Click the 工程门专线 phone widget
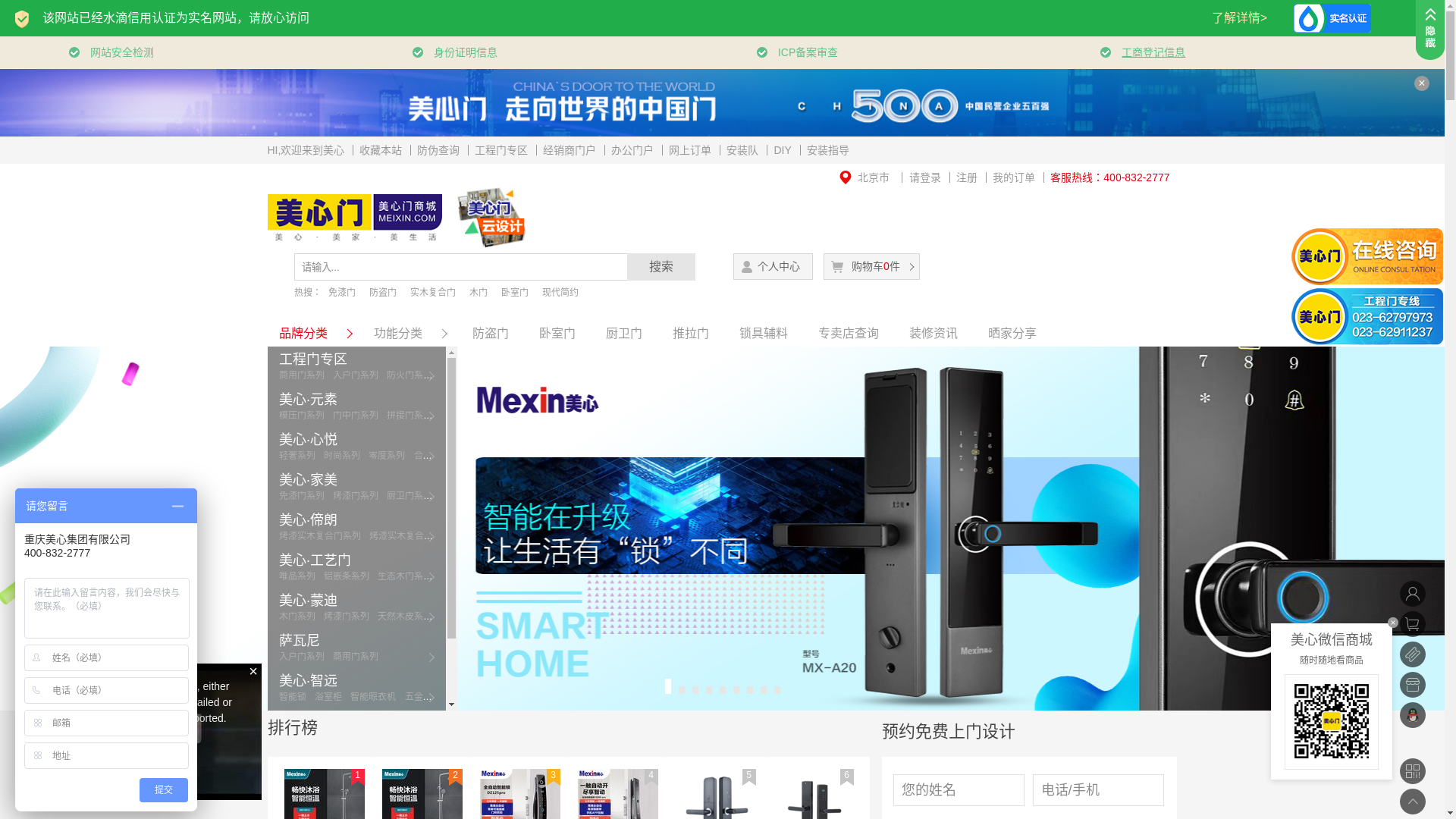The width and height of the screenshot is (1456, 819). [x=1367, y=316]
